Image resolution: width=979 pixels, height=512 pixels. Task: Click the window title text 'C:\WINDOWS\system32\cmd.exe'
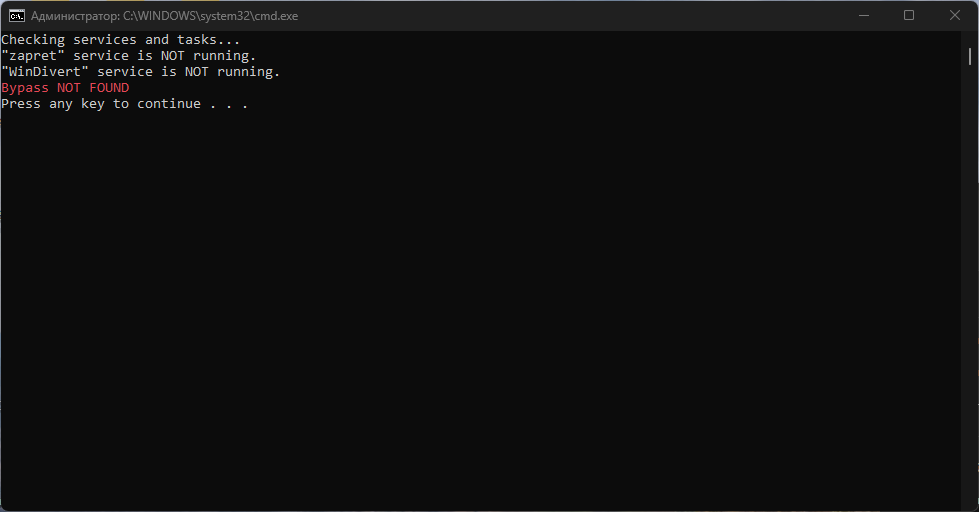pos(210,16)
